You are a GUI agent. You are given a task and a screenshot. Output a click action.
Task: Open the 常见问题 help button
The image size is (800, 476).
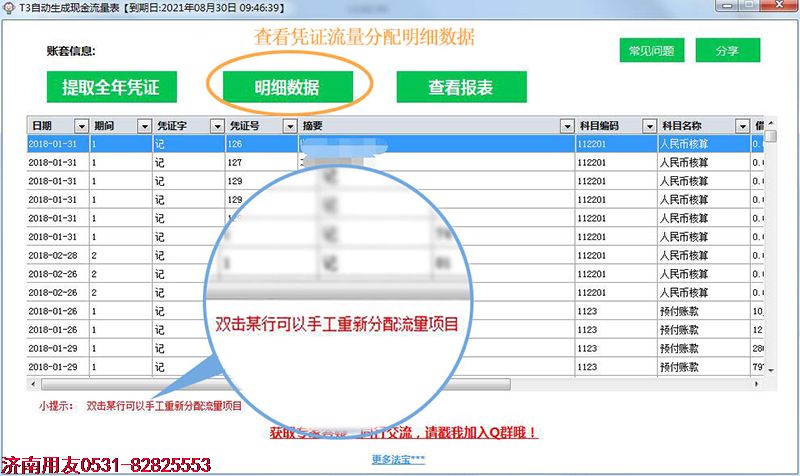click(x=651, y=51)
